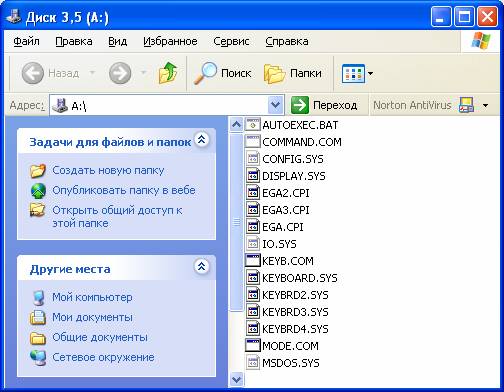Open the Forward button history dropdown
Screen dimensions: 504x392
tap(144, 73)
